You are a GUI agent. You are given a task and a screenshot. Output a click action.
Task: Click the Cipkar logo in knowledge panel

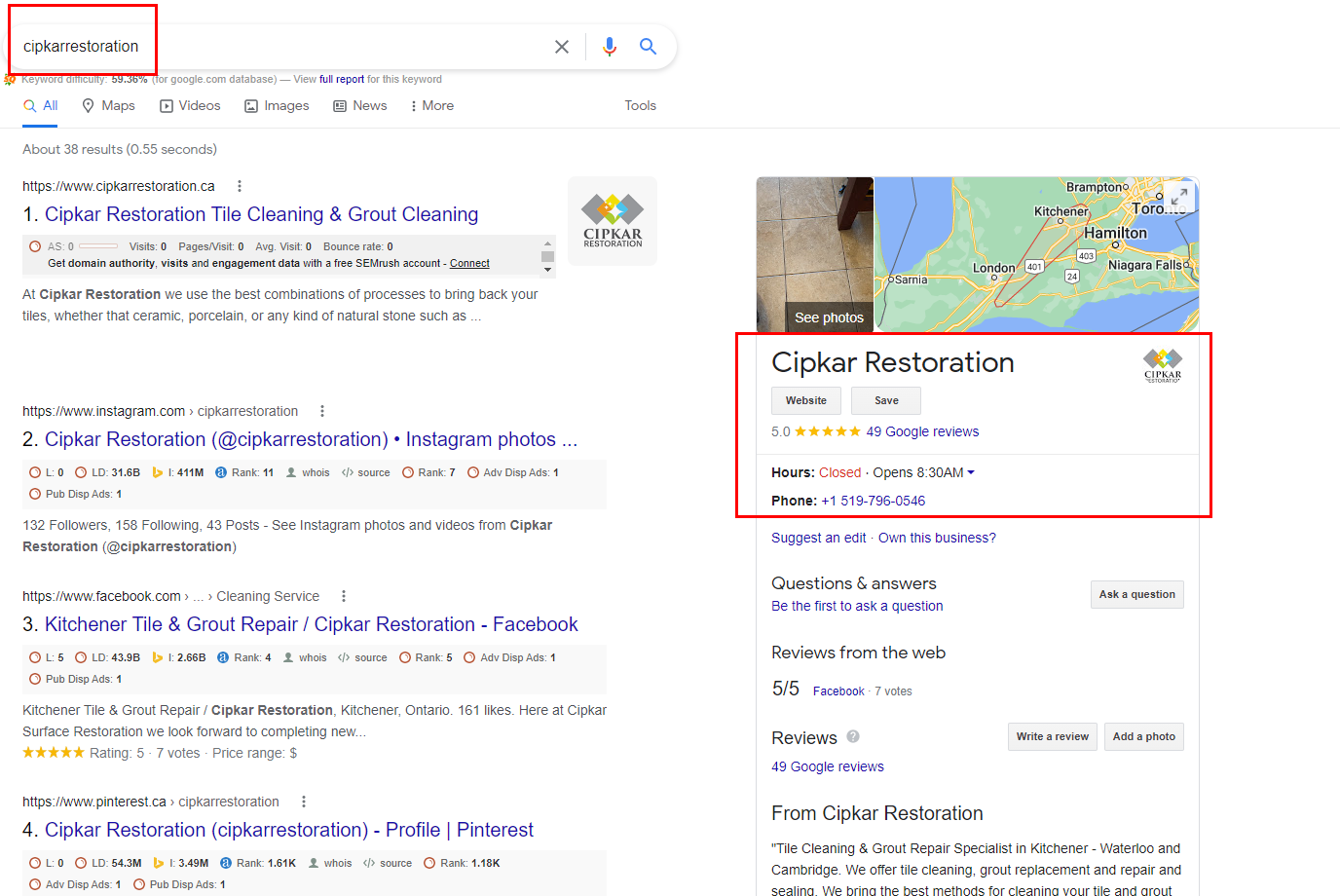1163,366
